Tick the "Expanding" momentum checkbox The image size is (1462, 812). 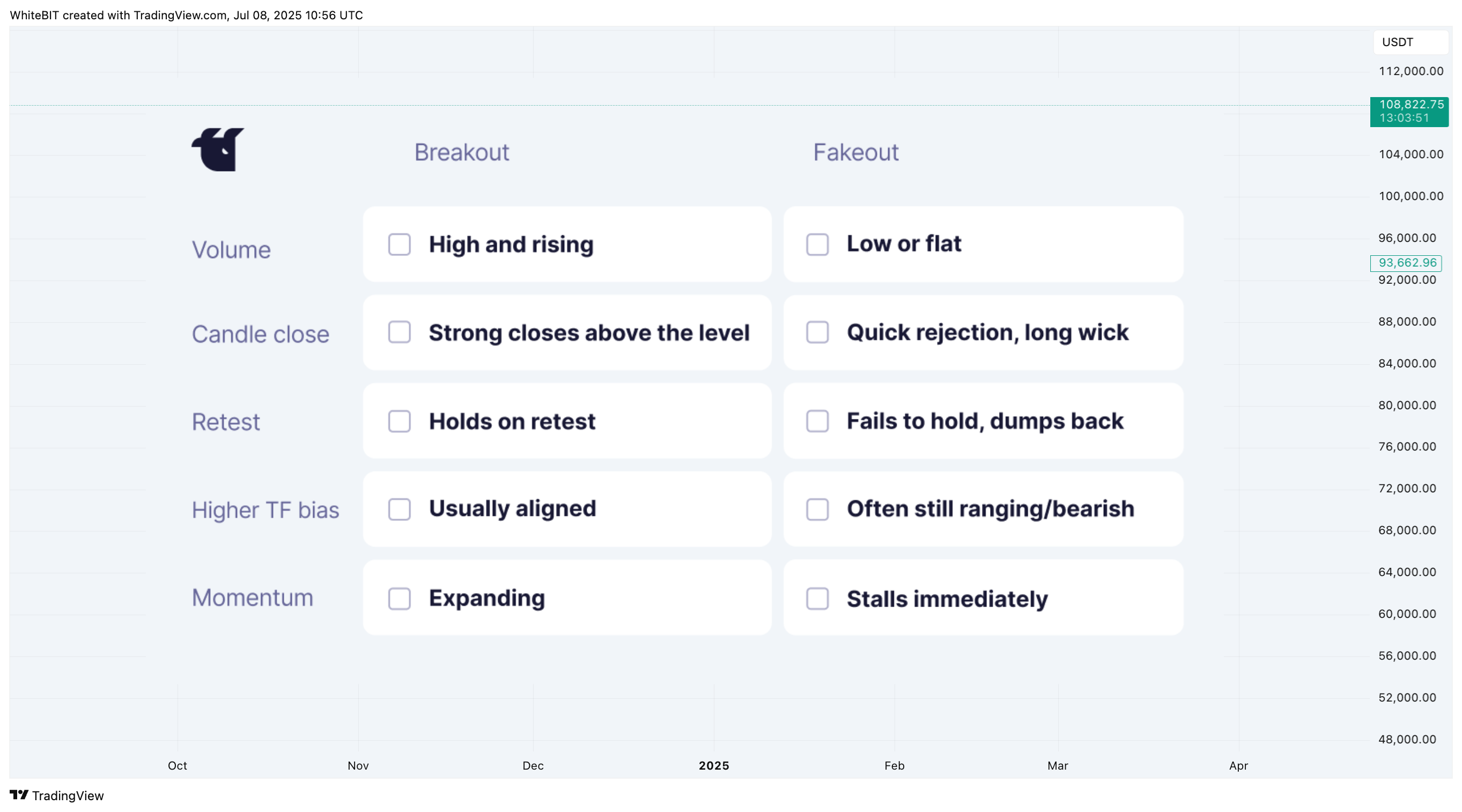click(x=400, y=599)
